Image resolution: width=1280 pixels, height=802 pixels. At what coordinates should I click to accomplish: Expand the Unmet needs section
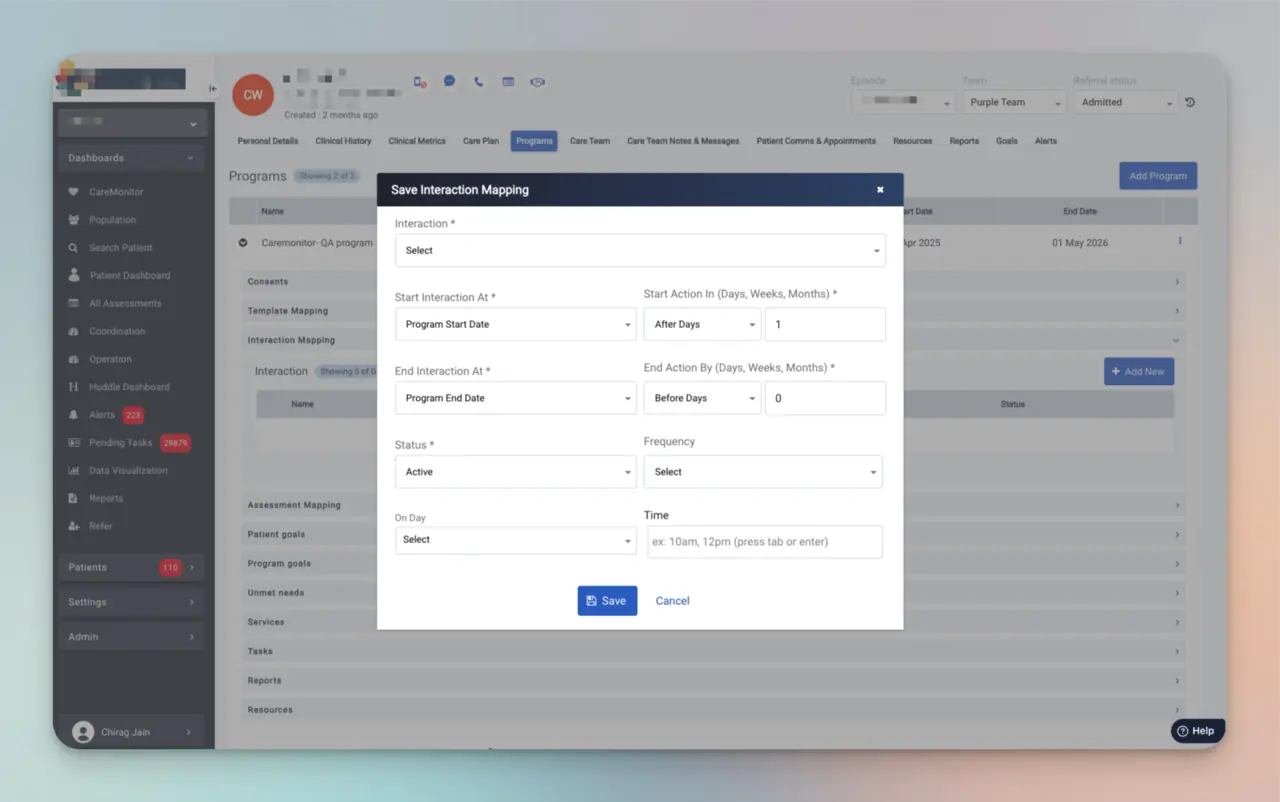[x=715, y=593]
